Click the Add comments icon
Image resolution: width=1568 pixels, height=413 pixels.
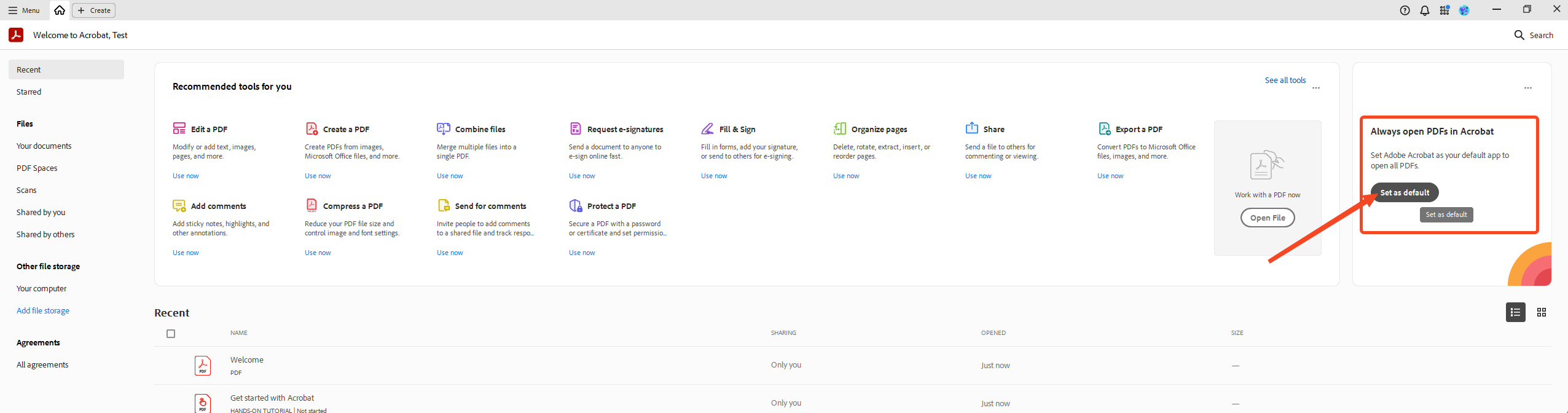[179, 205]
